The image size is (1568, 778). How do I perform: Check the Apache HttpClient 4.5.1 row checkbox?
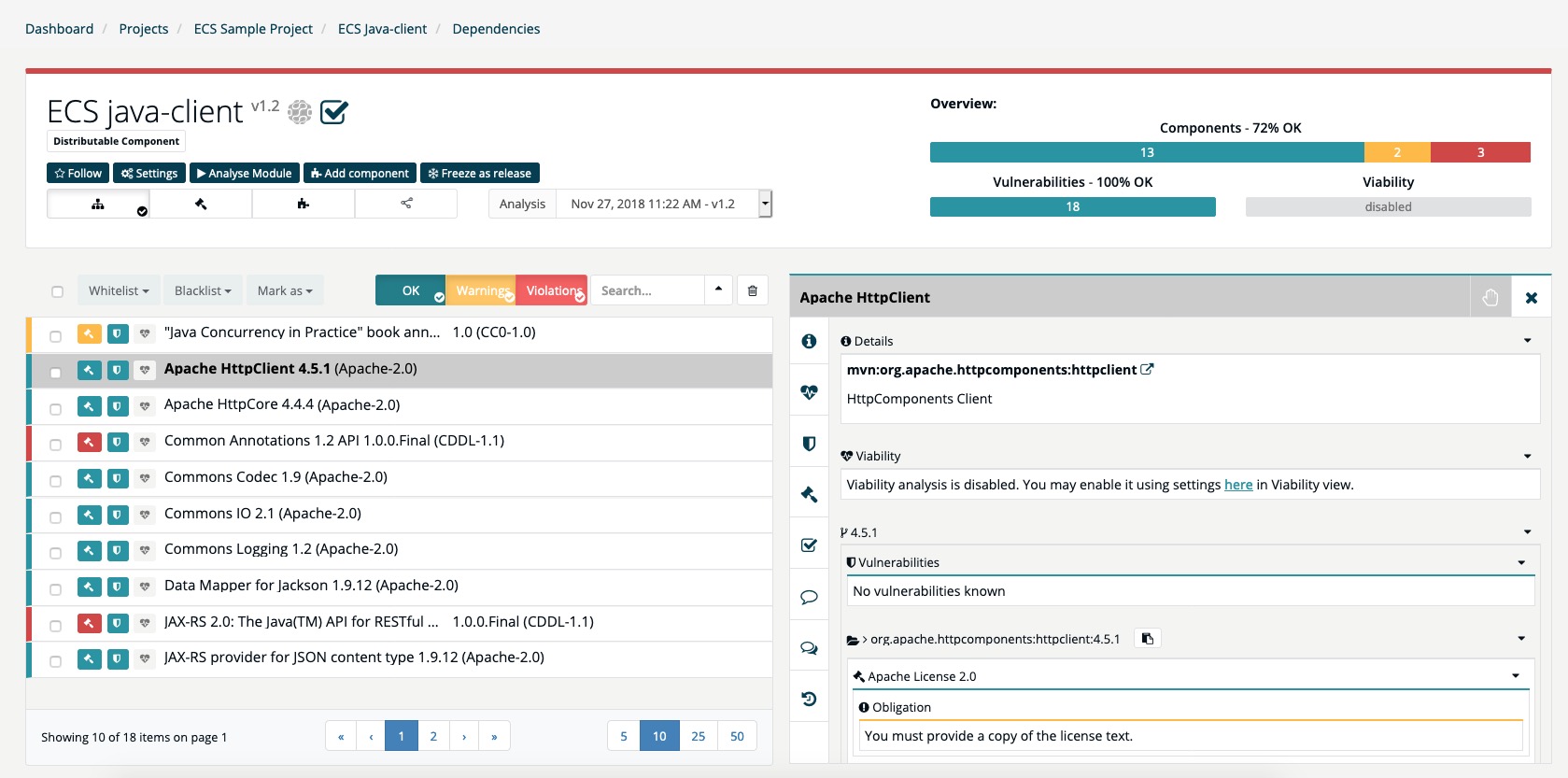point(56,372)
